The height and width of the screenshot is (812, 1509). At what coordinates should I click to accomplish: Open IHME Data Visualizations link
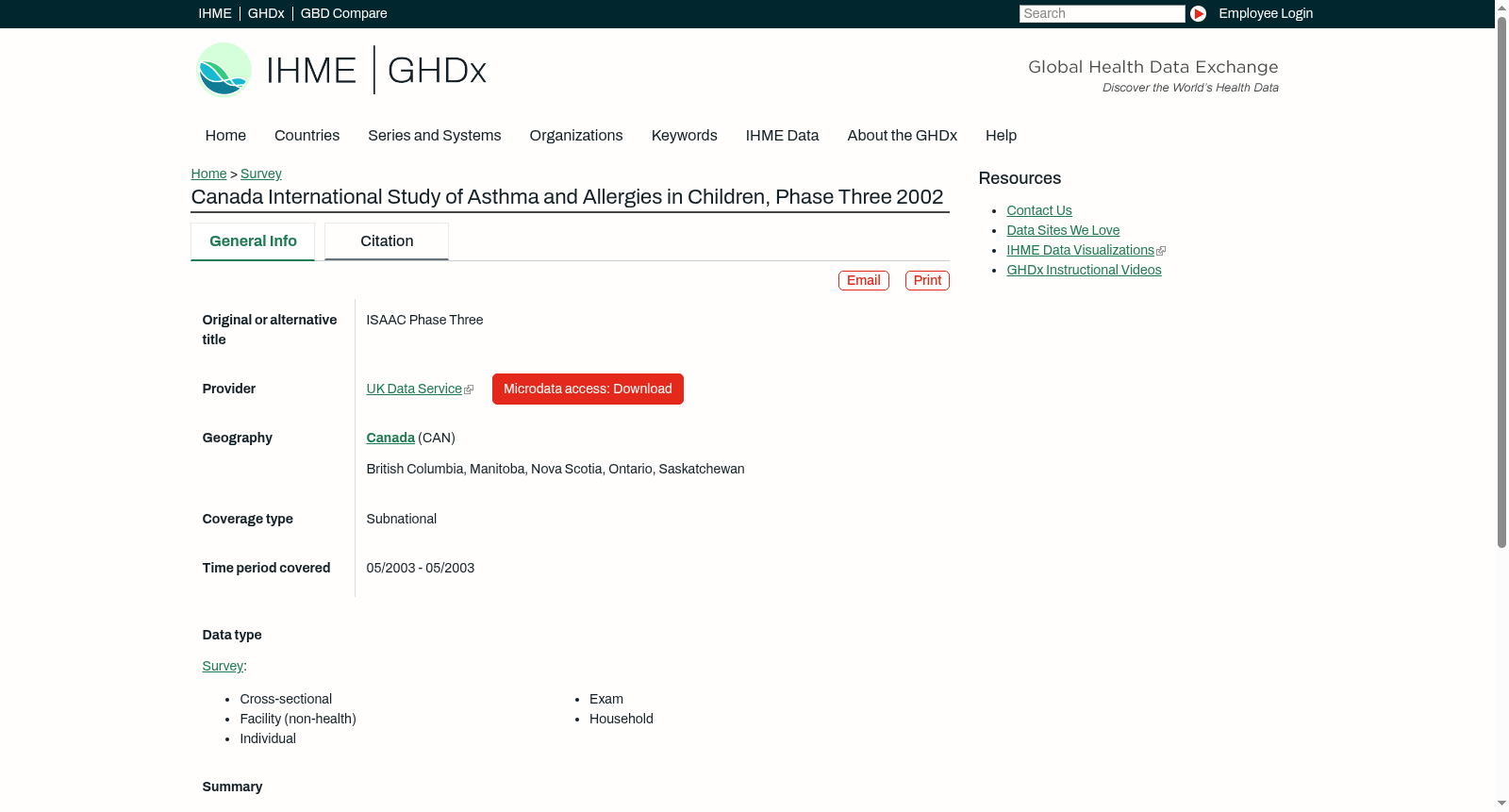(x=1080, y=250)
